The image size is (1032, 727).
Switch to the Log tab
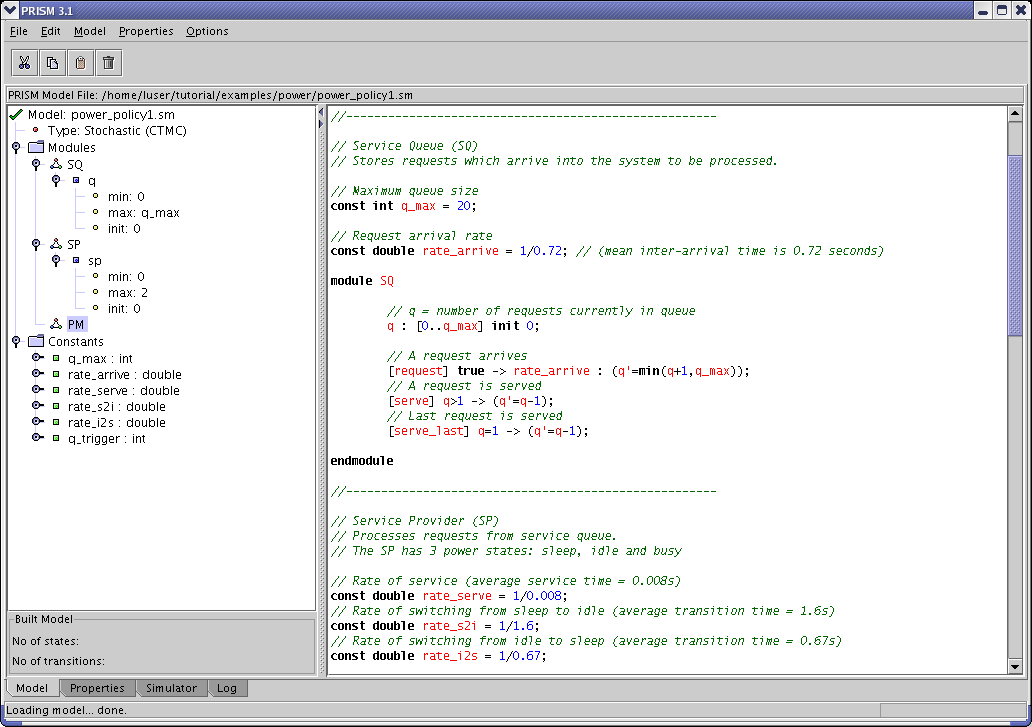pyautogui.click(x=227, y=688)
